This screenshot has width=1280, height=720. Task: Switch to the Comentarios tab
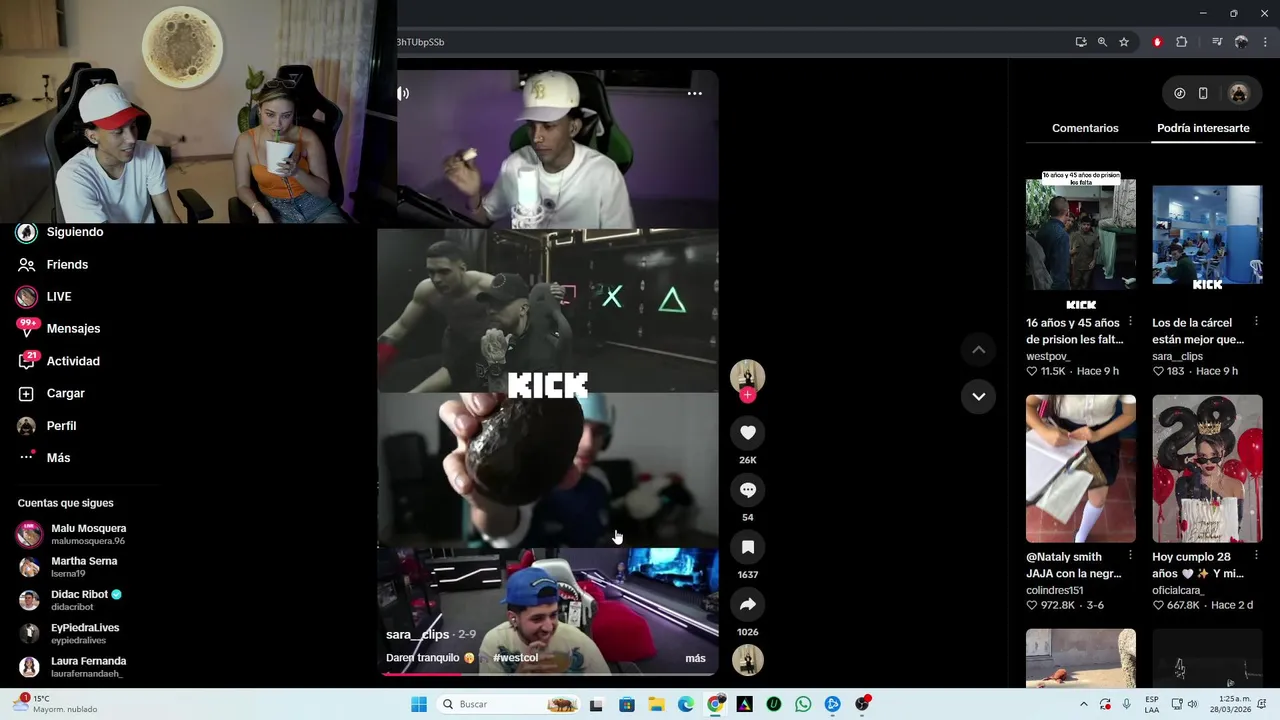(1085, 128)
